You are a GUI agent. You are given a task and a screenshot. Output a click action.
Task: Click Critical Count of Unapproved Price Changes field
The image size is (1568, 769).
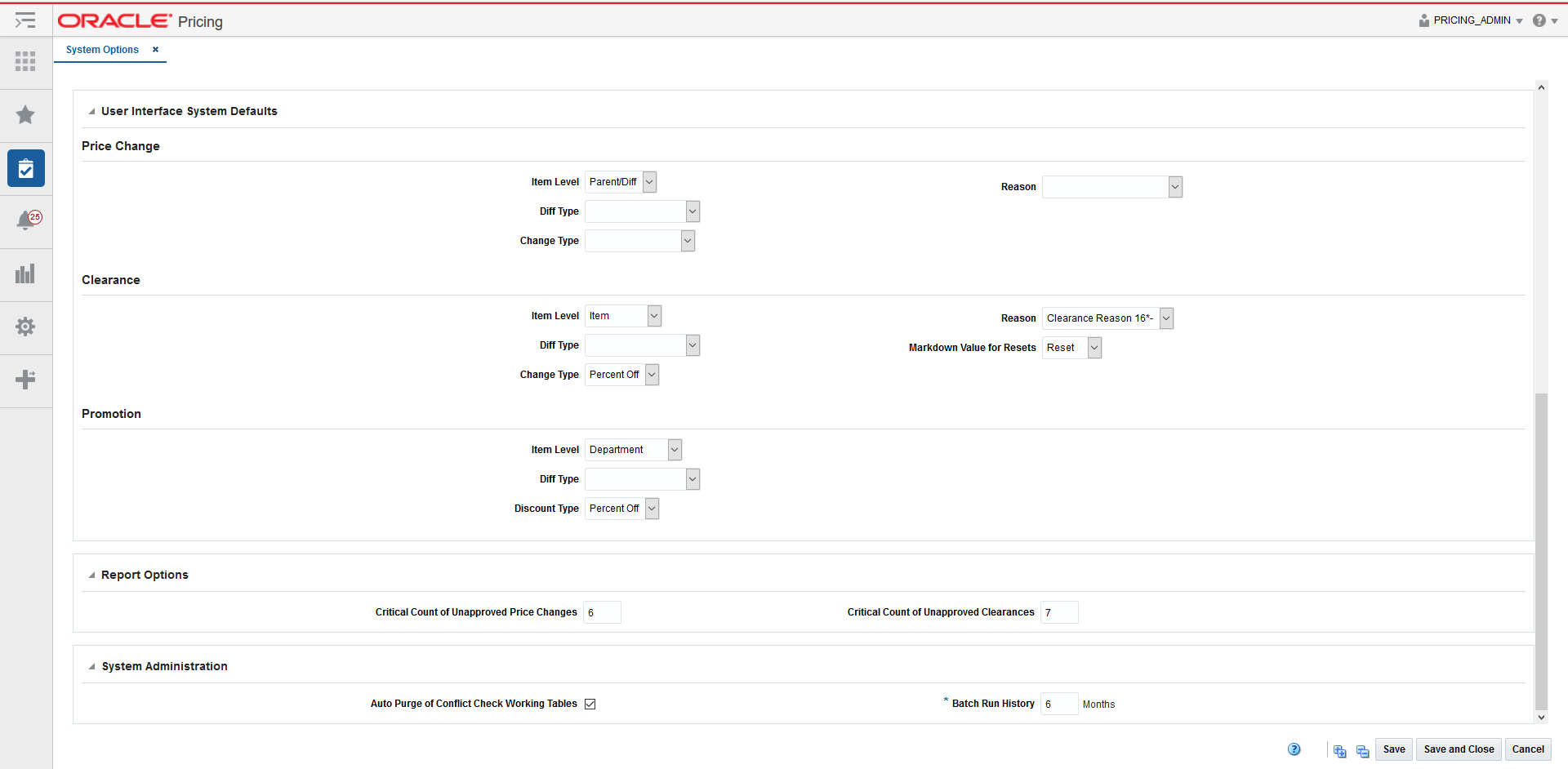(x=602, y=612)
